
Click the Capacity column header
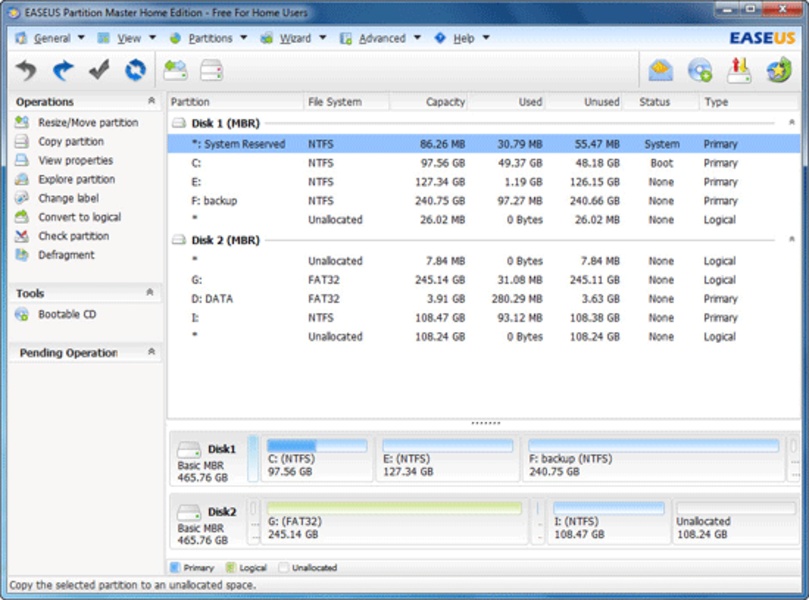445,102
